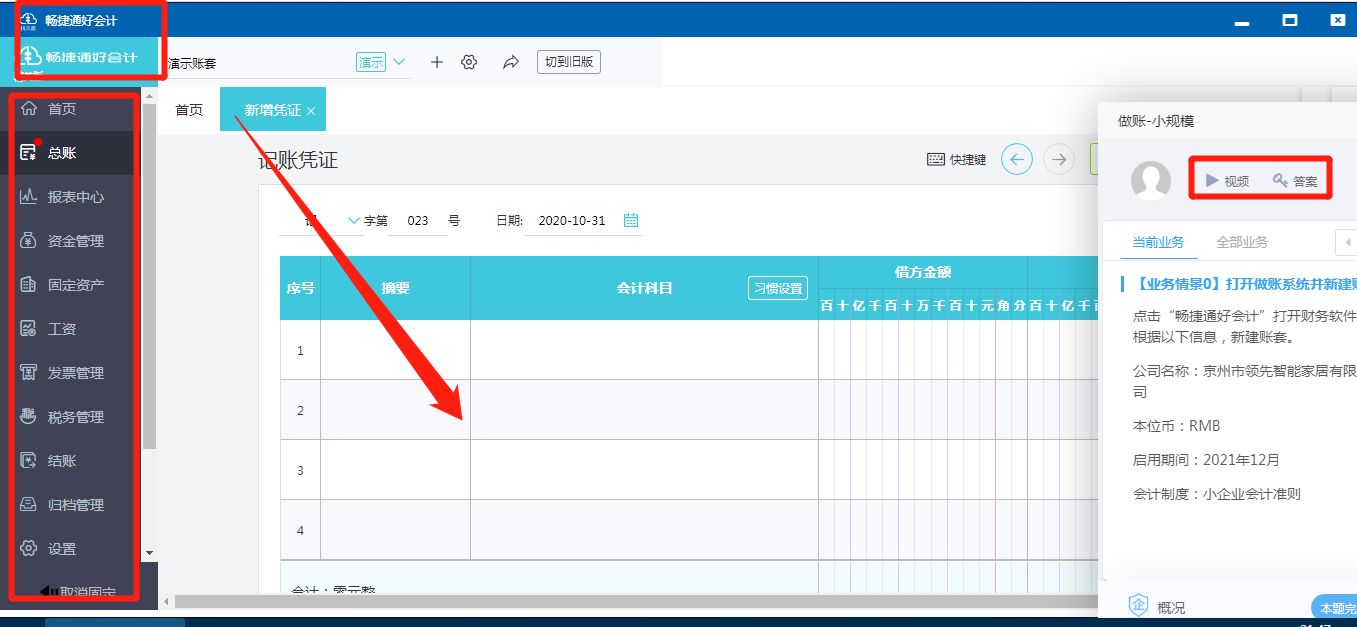
Task: Go to the previous voucher with the left arrow
Action: 1017,159
